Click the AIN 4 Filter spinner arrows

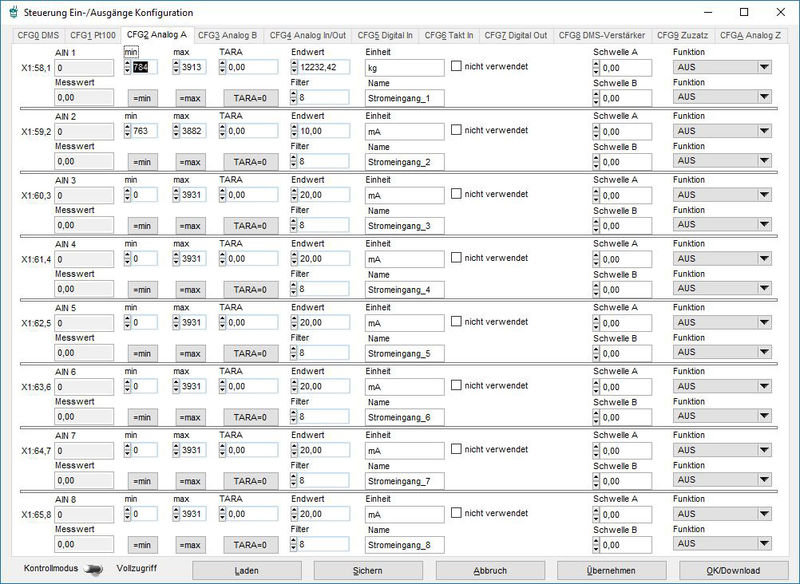(x=294, y=289)
